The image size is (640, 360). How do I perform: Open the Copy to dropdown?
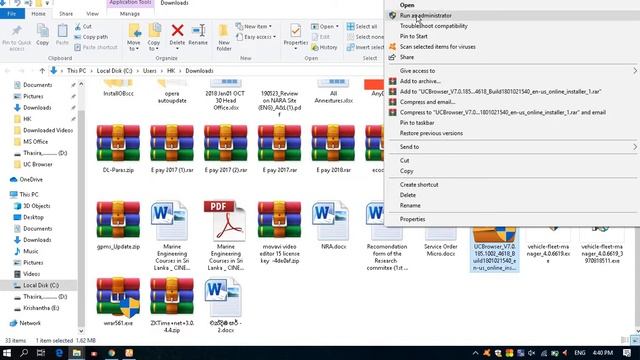point(154,37)
